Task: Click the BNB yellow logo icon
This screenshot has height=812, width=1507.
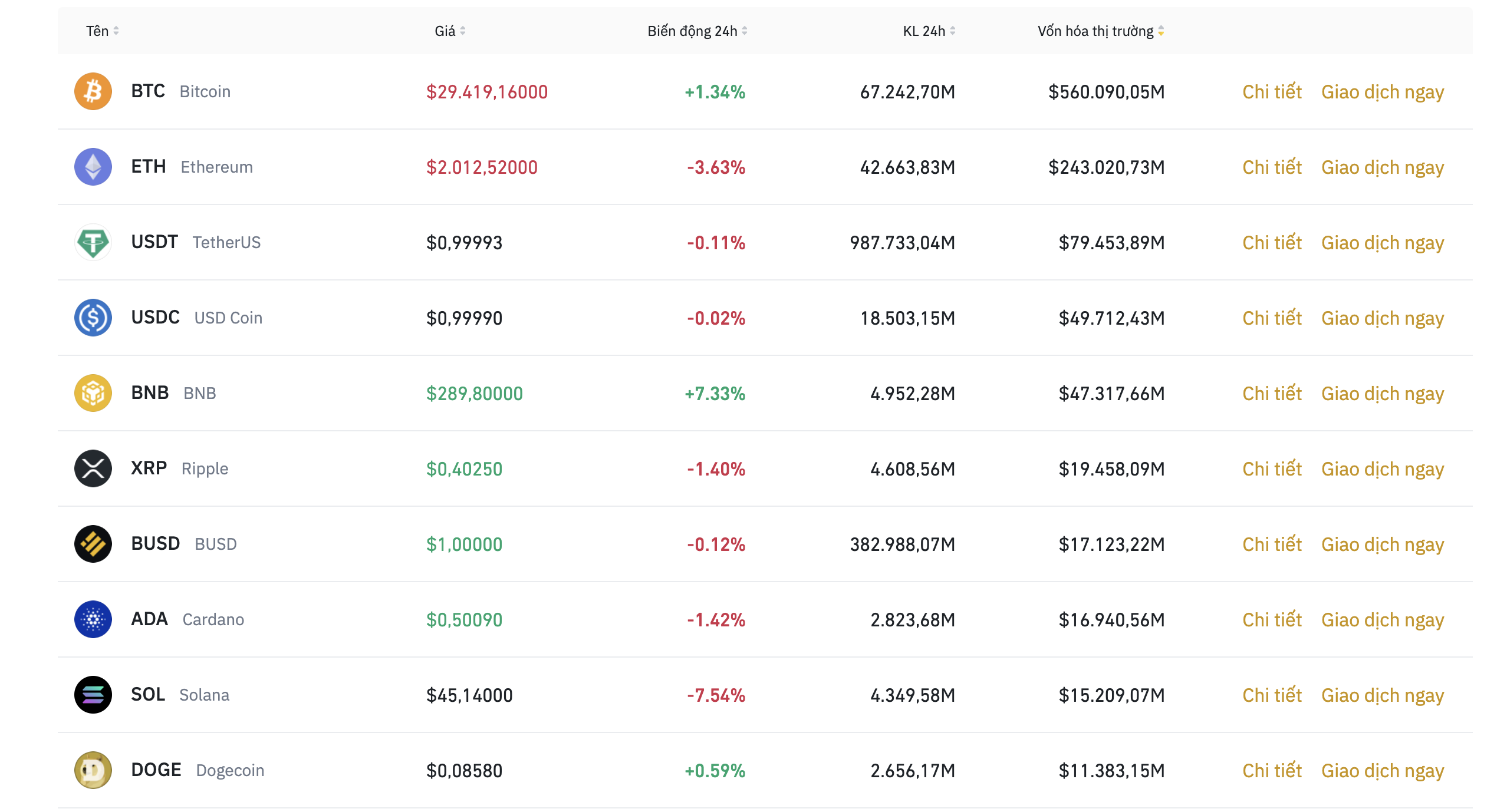Action: coord(93,393)
